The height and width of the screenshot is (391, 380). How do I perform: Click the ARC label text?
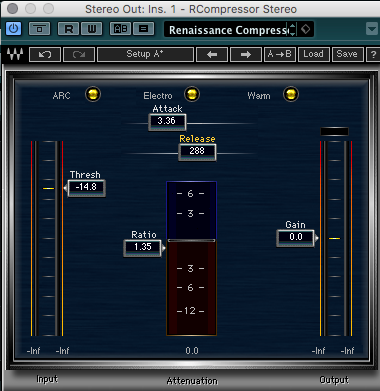[62, 96]
